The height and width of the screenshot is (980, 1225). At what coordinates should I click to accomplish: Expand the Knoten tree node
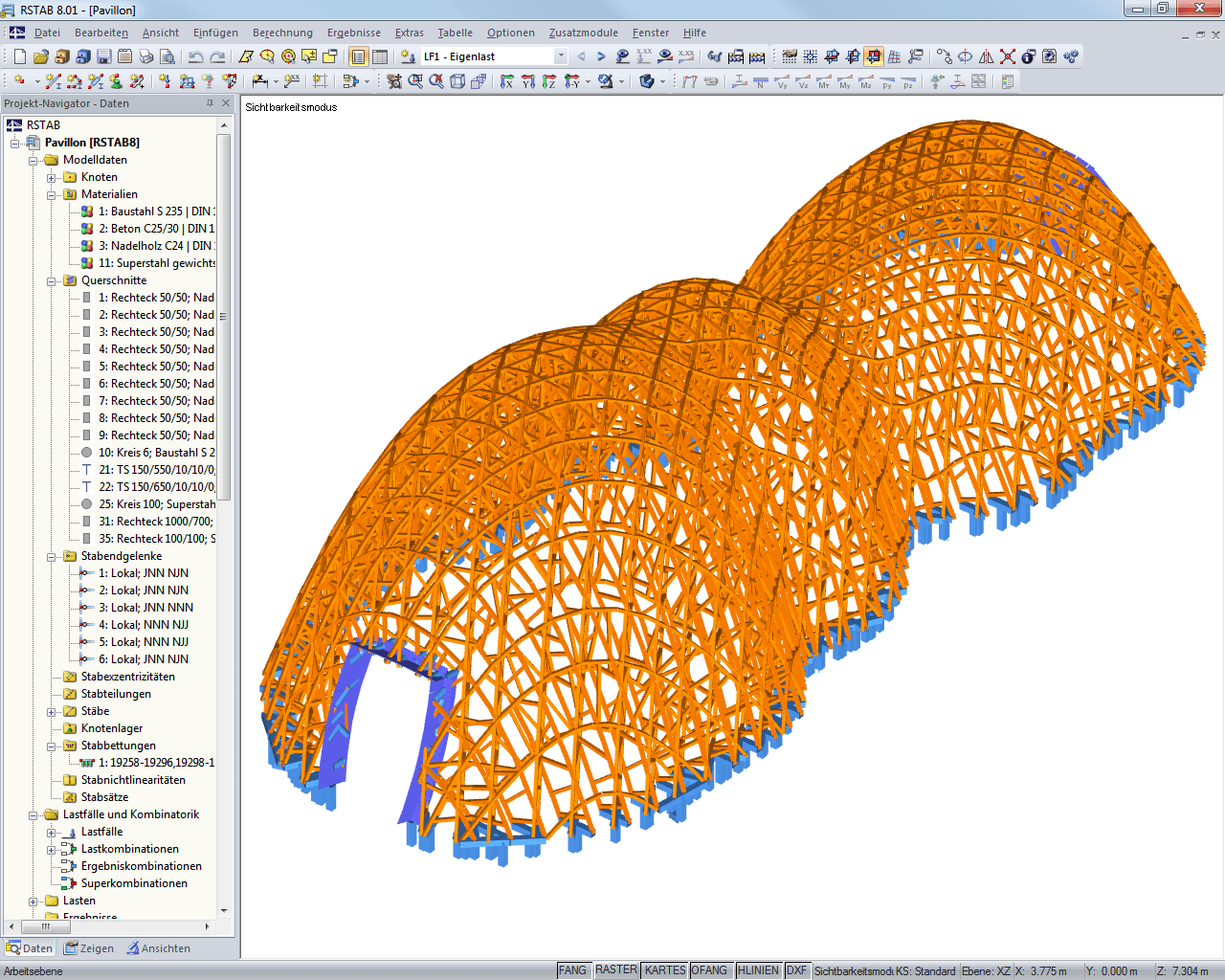coord(52,178)
